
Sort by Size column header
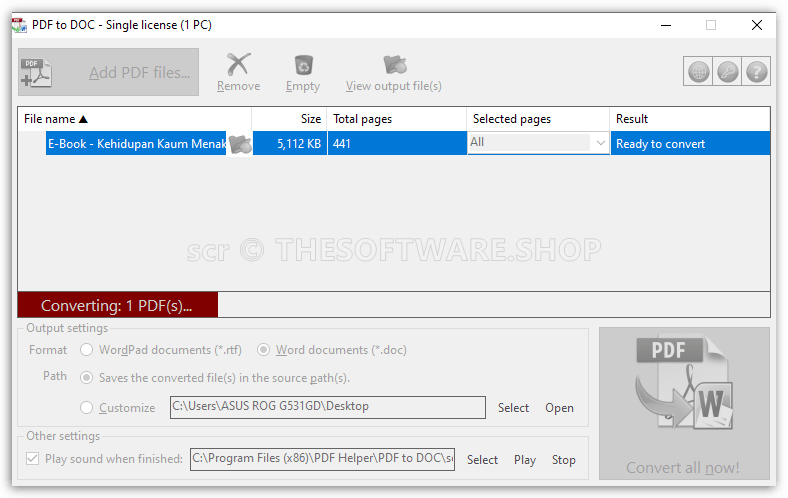(289, 119)
